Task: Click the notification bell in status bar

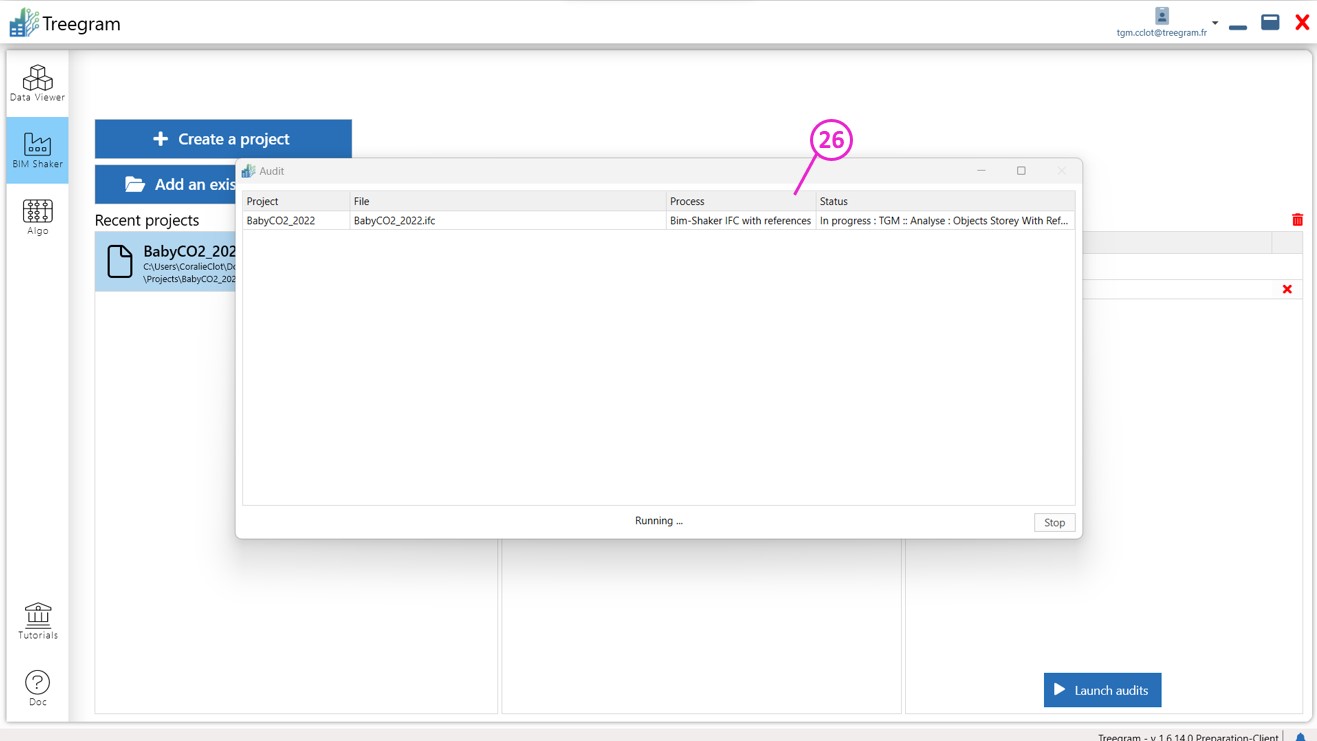Action: [1300, 737]
